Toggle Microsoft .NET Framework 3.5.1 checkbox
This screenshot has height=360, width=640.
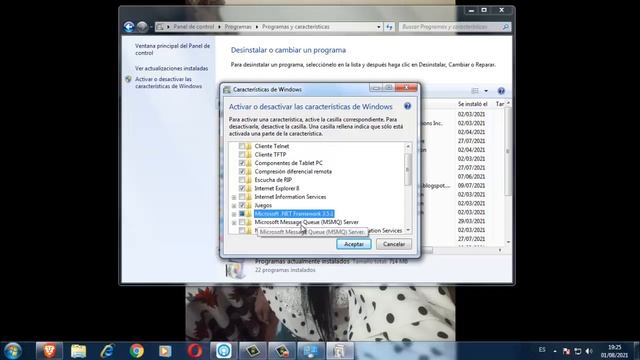pos(242,213)
